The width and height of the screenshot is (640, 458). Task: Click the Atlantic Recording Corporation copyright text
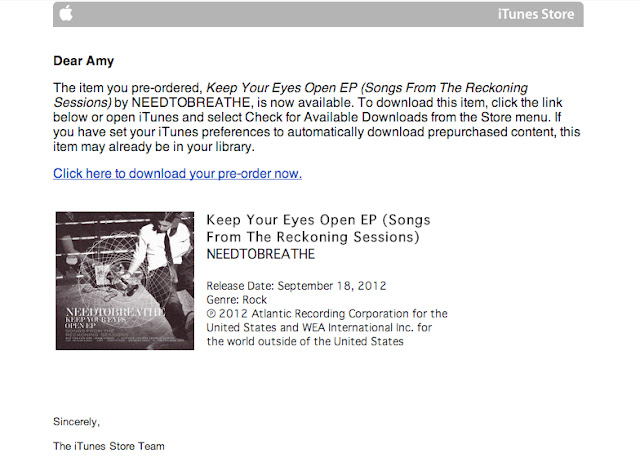(327, 327)
